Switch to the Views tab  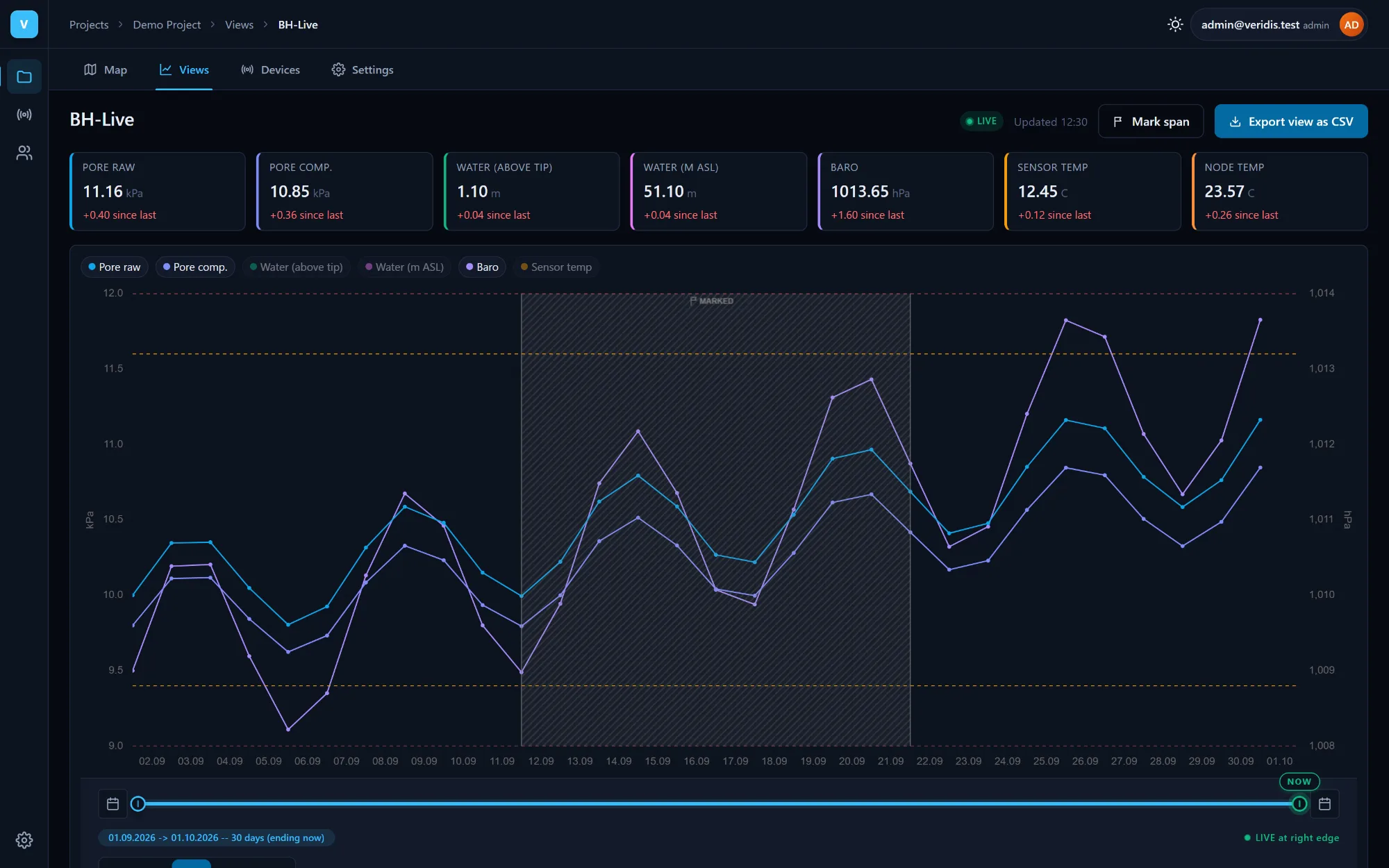pyautogui.click(x=184, y=69)
